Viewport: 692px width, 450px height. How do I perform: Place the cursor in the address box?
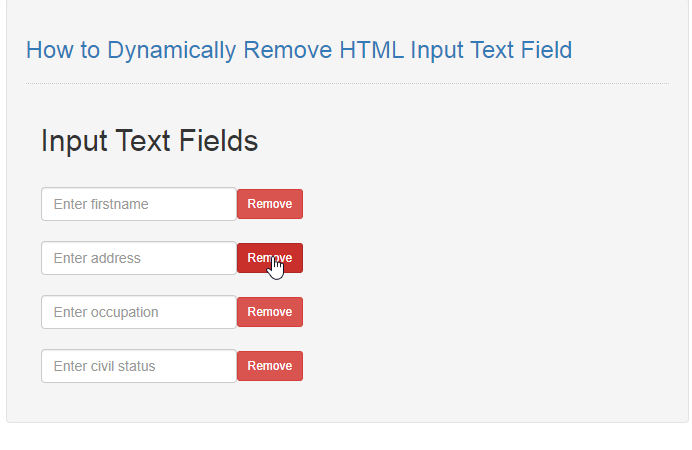(x=139, y=258)
